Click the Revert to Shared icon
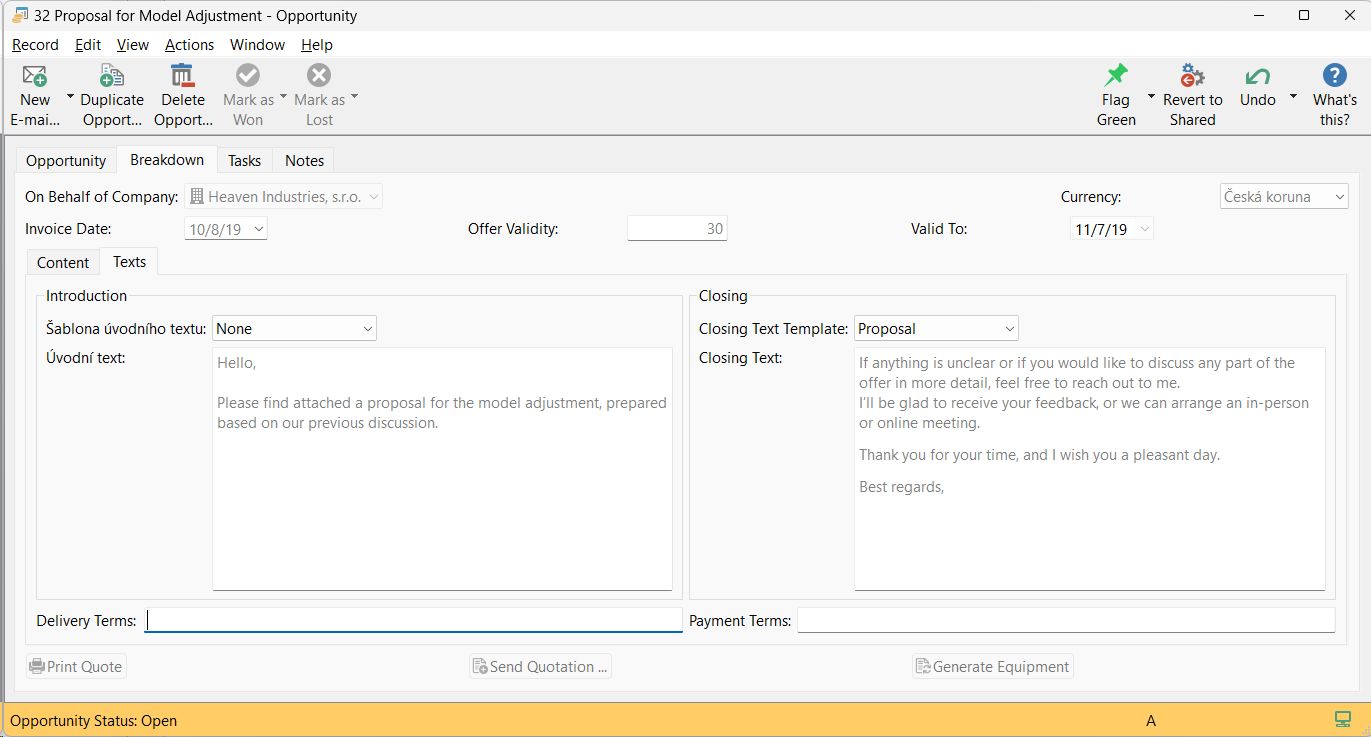The image size is (1371, 737). coord(1192,77)
